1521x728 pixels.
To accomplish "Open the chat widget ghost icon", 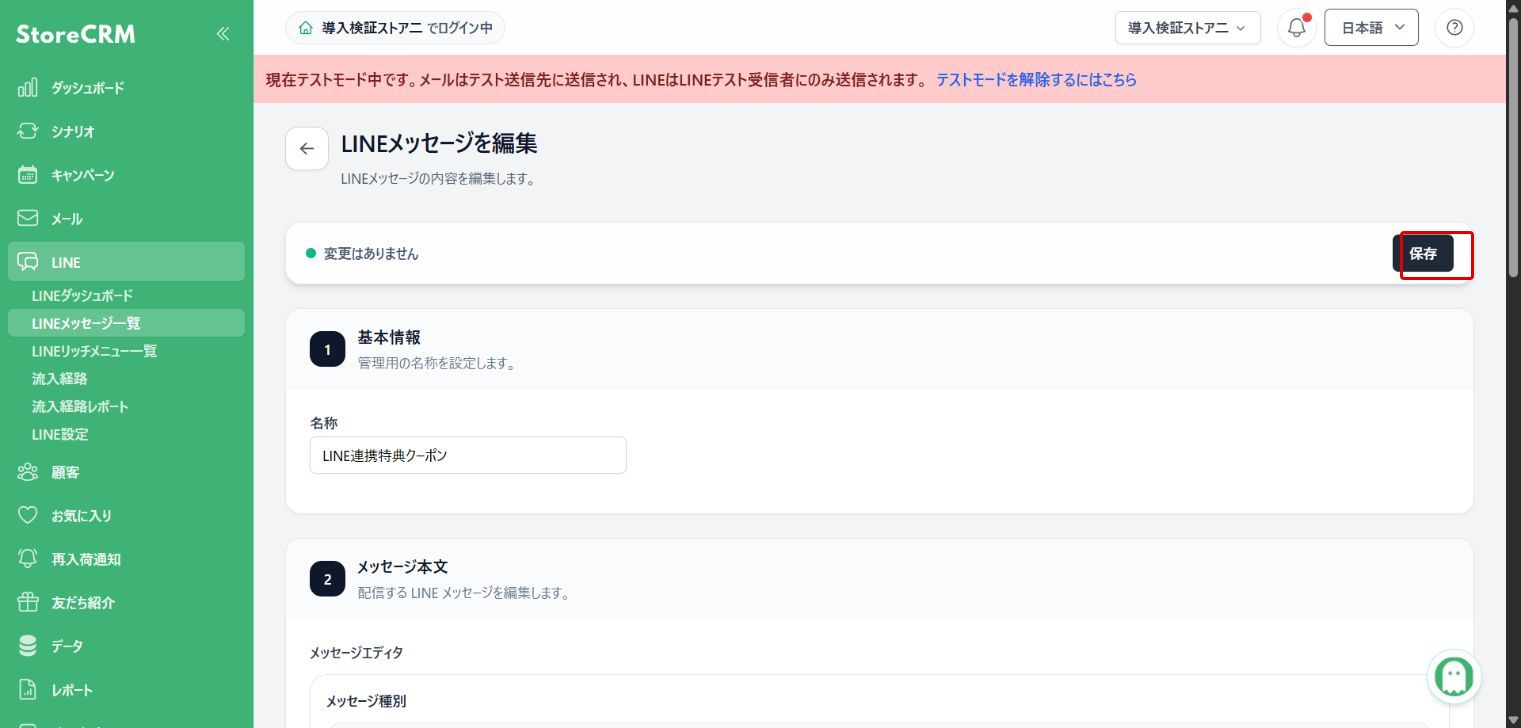I will tap(1453, 677).
